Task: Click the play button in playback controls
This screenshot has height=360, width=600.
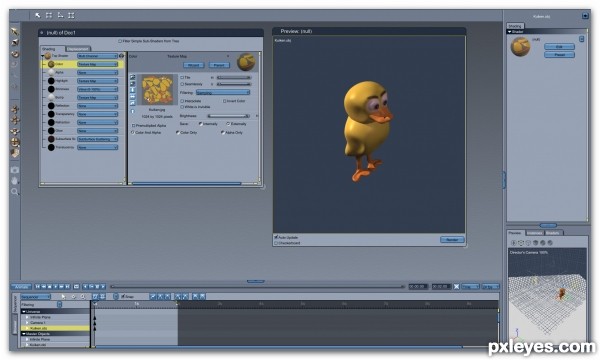Action: pyautogui.click(x=55, y=287)
